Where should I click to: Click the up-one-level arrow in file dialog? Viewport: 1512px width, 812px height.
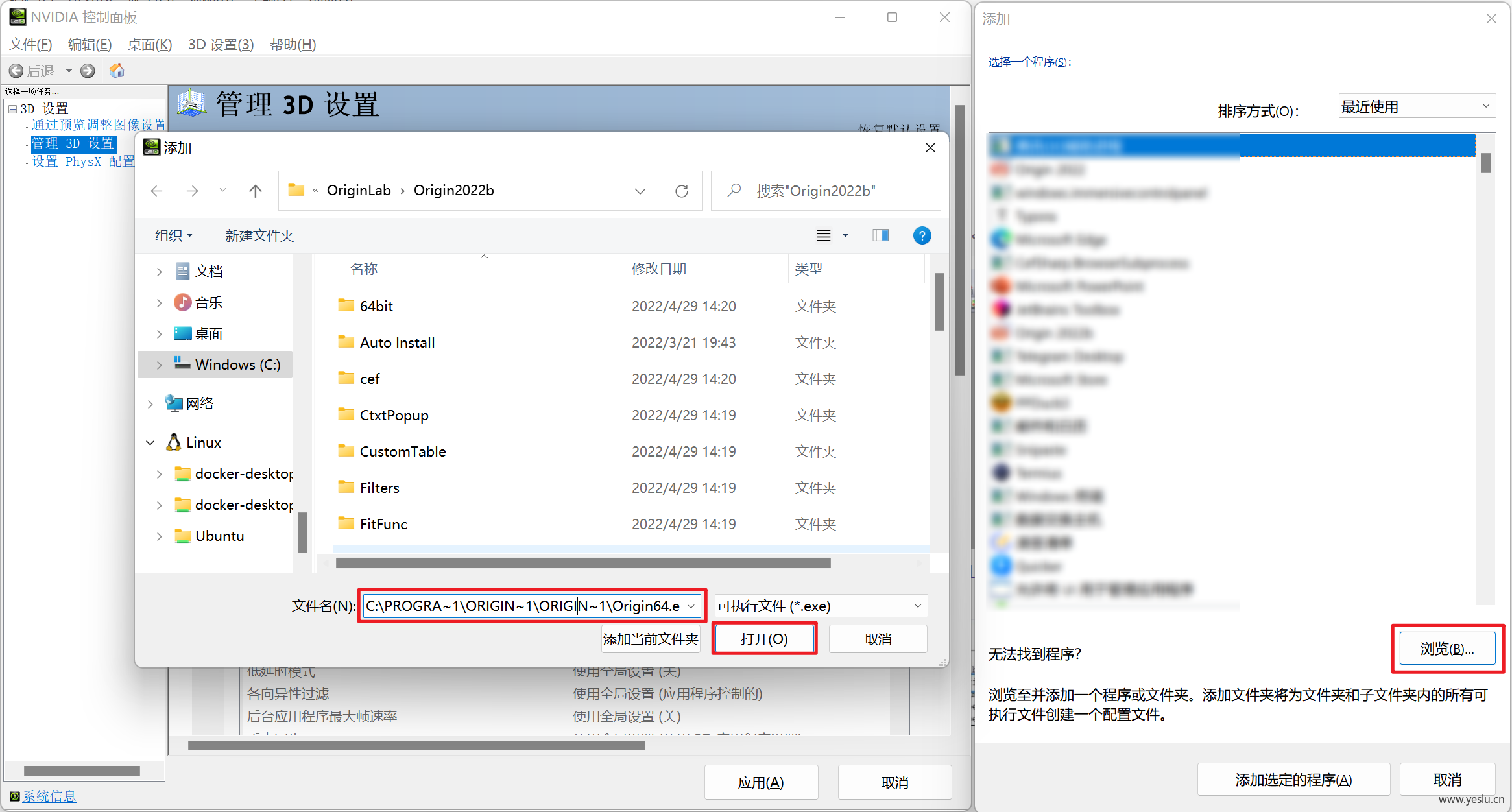256,191
